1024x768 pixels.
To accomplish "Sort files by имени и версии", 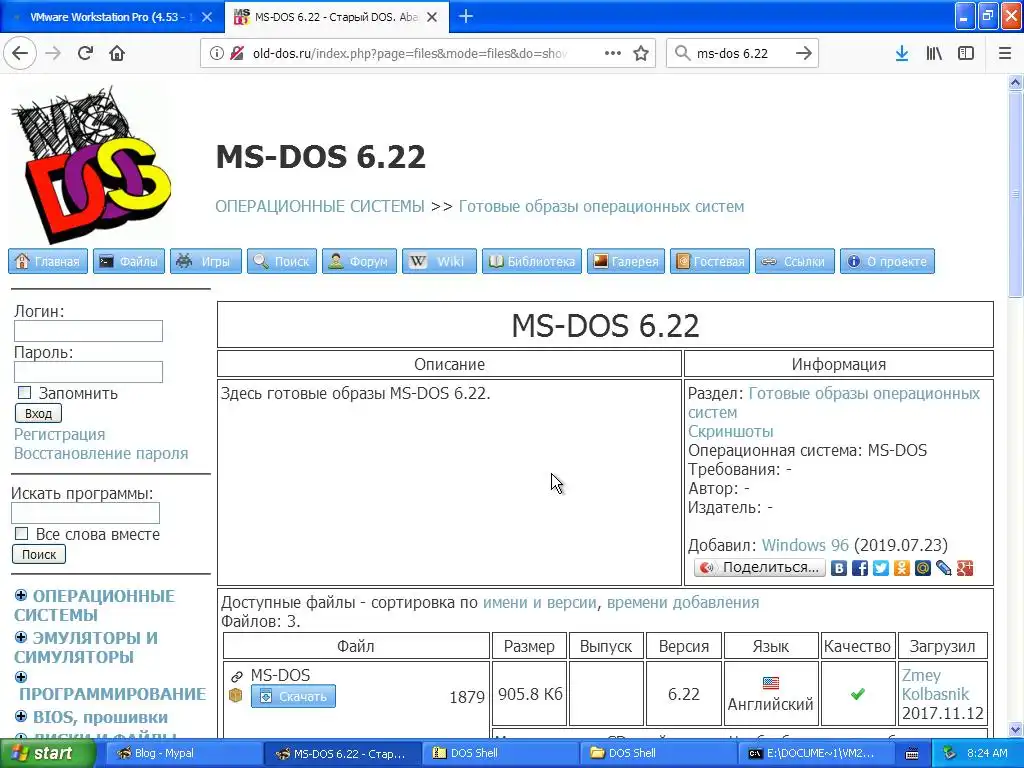I will [539, 603].
